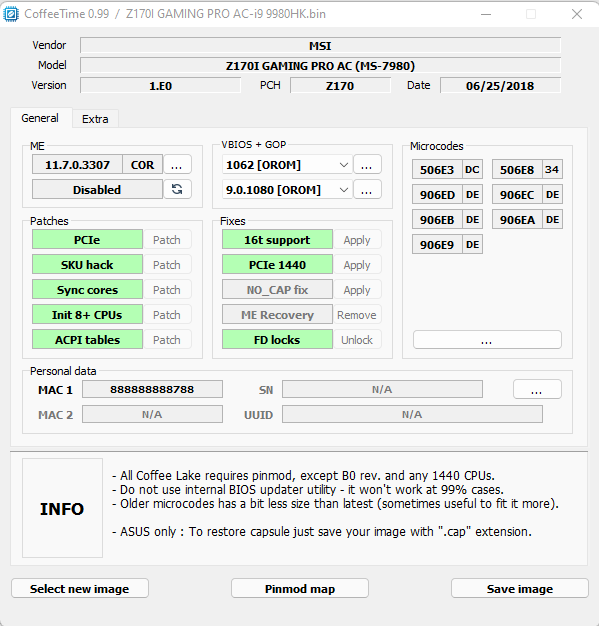Click the ME refresh arrows icon
599x626 pixels.
177,189
